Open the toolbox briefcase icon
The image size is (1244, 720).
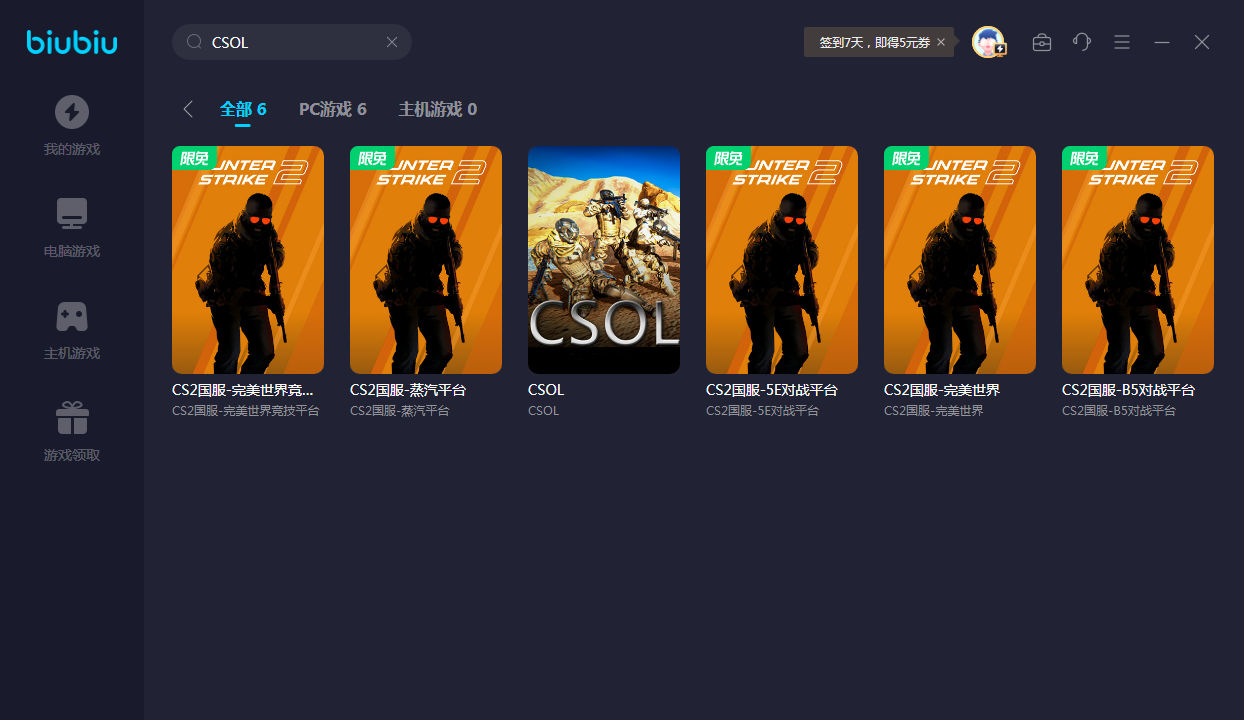click(1042, 42)
